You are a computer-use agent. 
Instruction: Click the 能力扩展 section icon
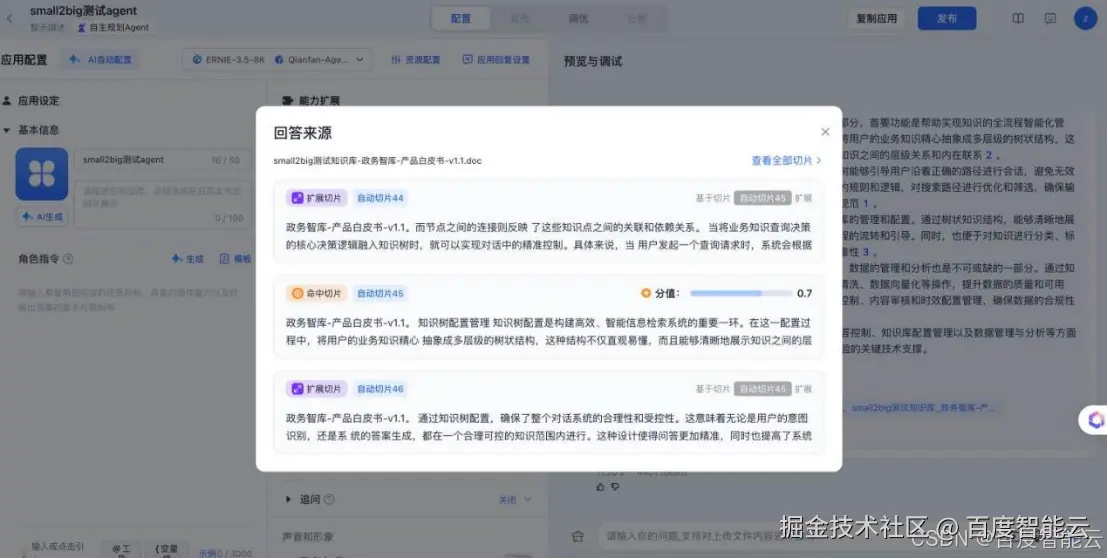288,101
